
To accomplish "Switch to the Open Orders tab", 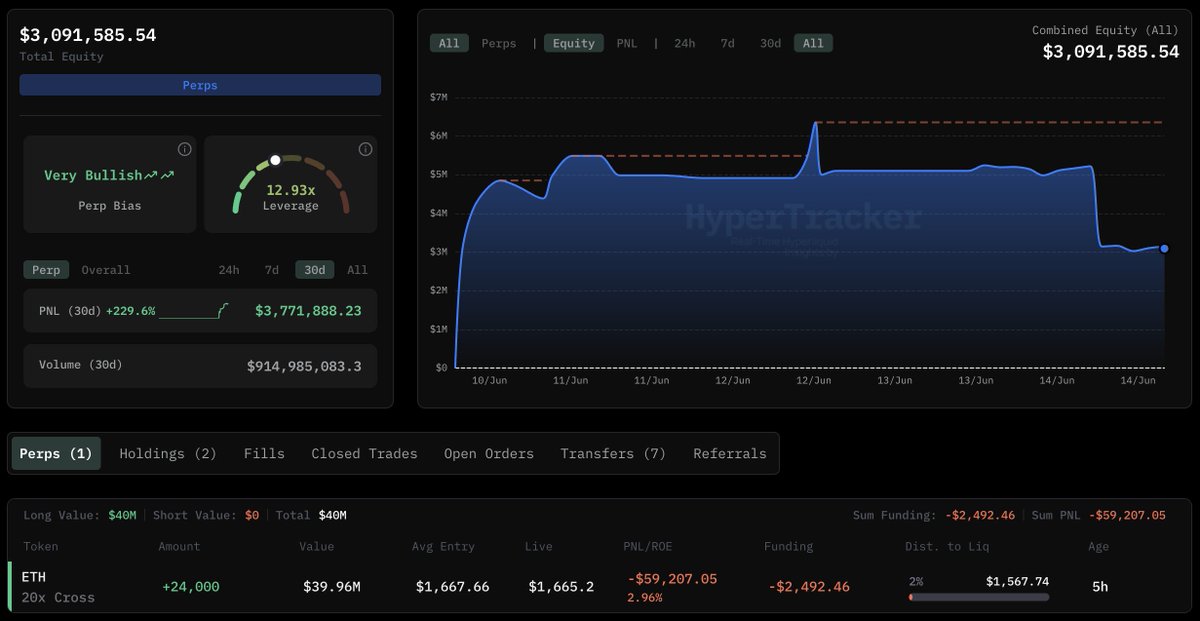I will click(x=489, y=453).
